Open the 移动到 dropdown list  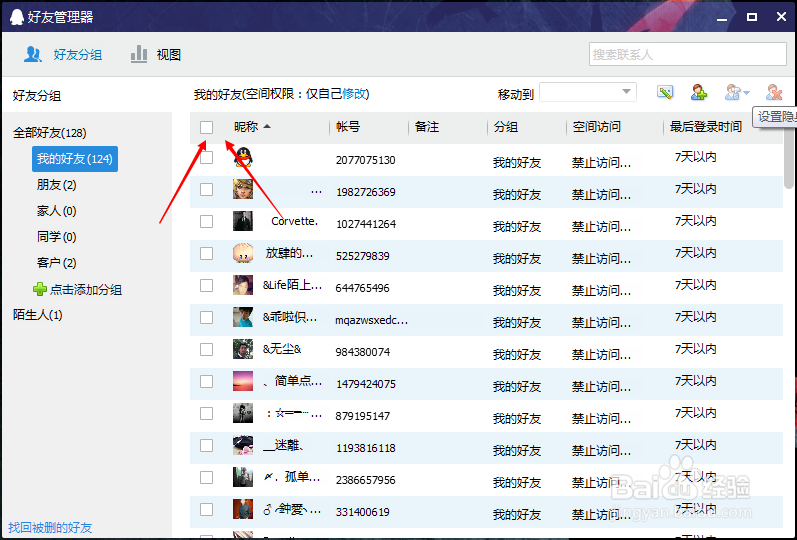click(588, 93)
